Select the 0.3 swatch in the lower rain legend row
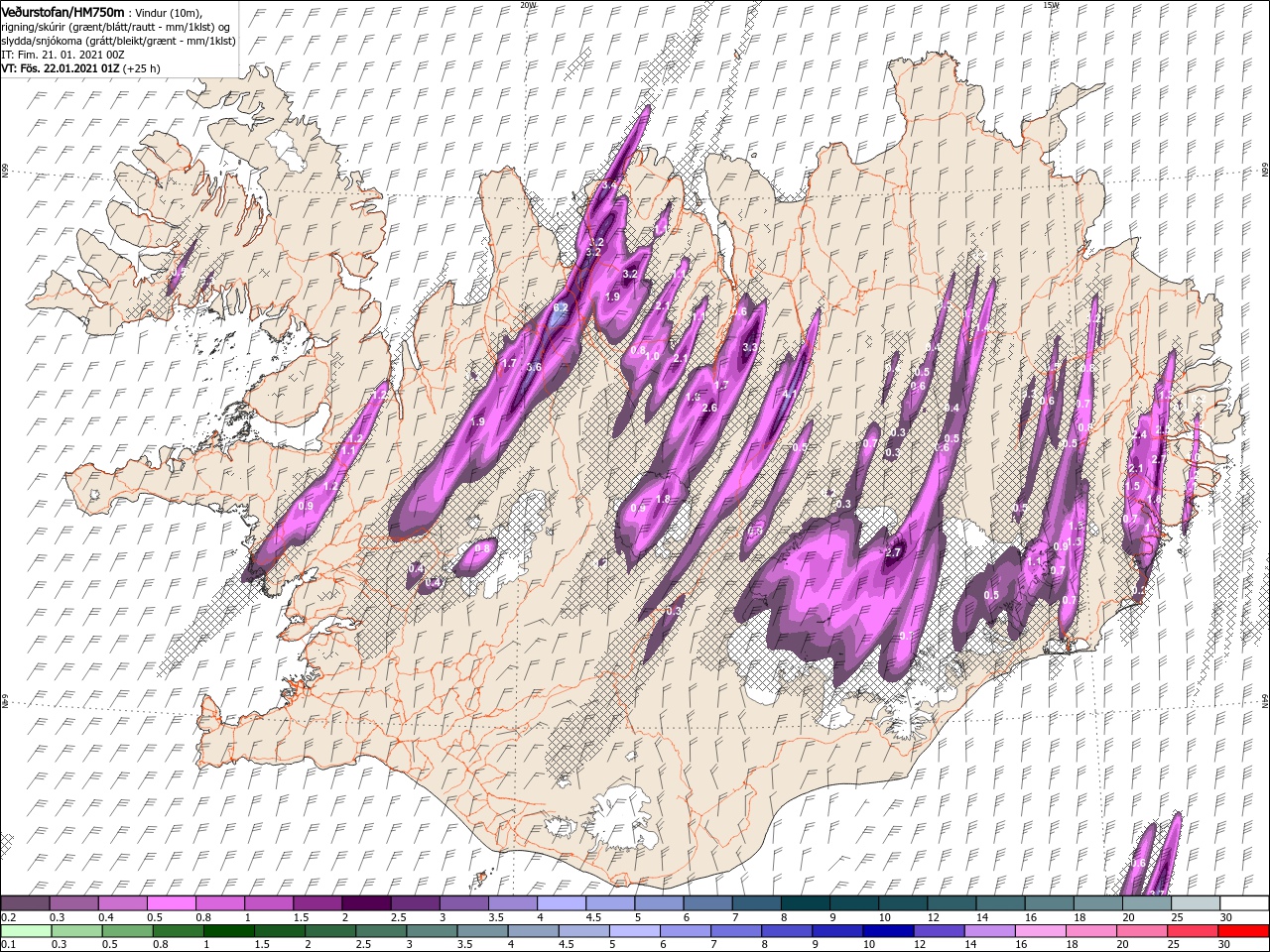This screenshot has height=952, width=1270. point(76,931)
